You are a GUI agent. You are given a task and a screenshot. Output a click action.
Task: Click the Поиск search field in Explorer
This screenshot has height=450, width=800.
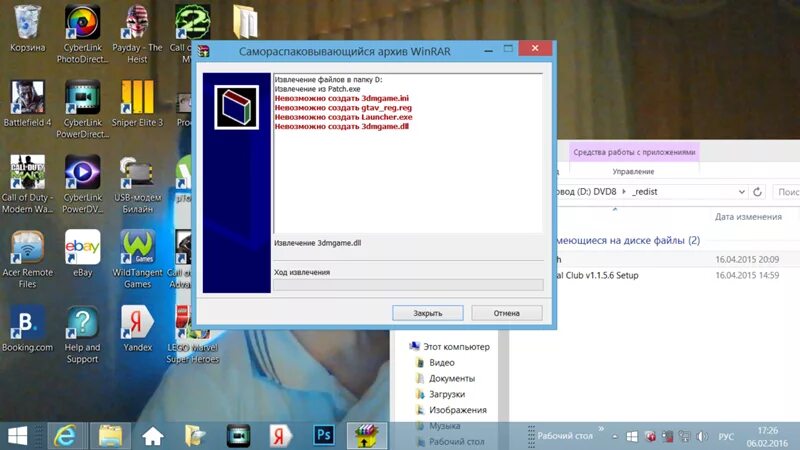tap(786, 192)
